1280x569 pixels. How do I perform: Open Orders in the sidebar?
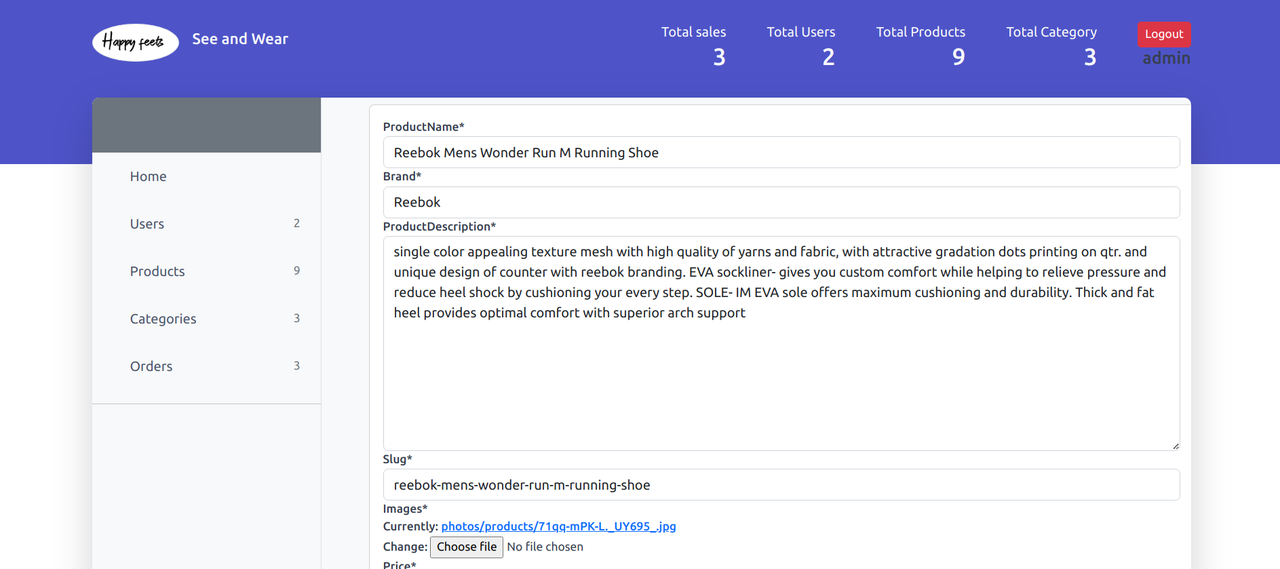click(x=151, y=366)
